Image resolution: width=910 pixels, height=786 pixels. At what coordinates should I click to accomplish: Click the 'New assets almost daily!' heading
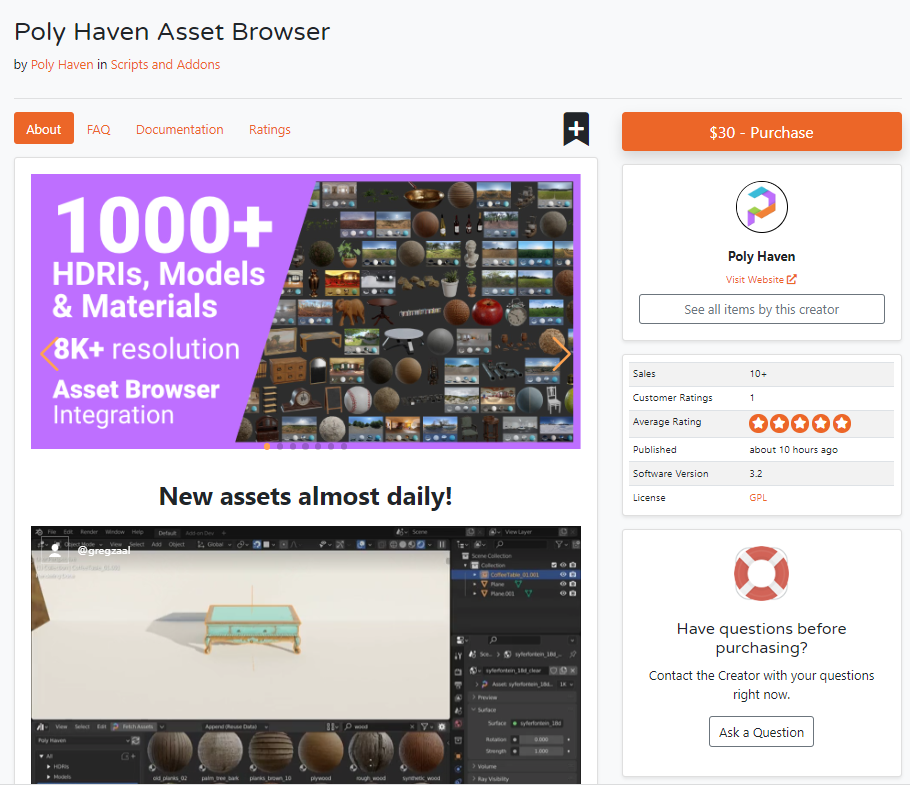(x=305, y=496)
